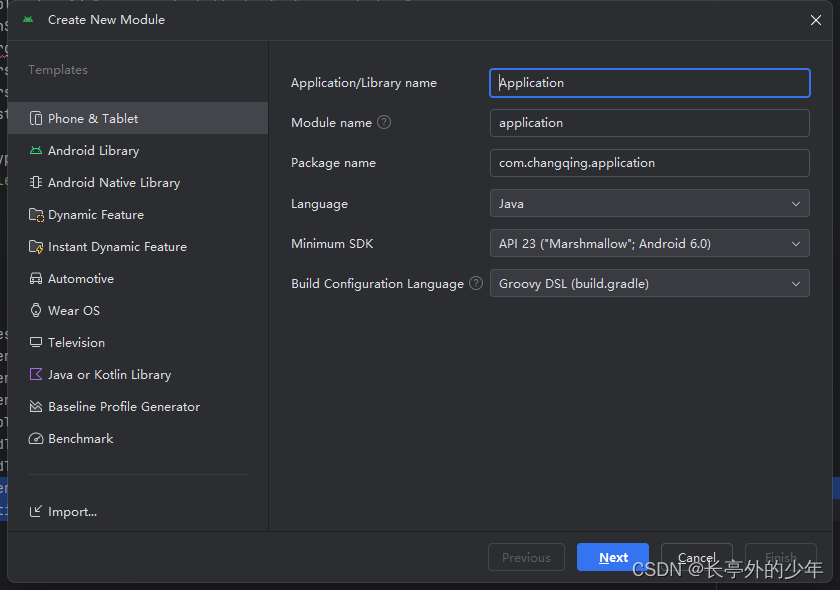Screen dimensions: 840x590
Task: Click the Dynamic Feature folder icon
Action: 36,215
